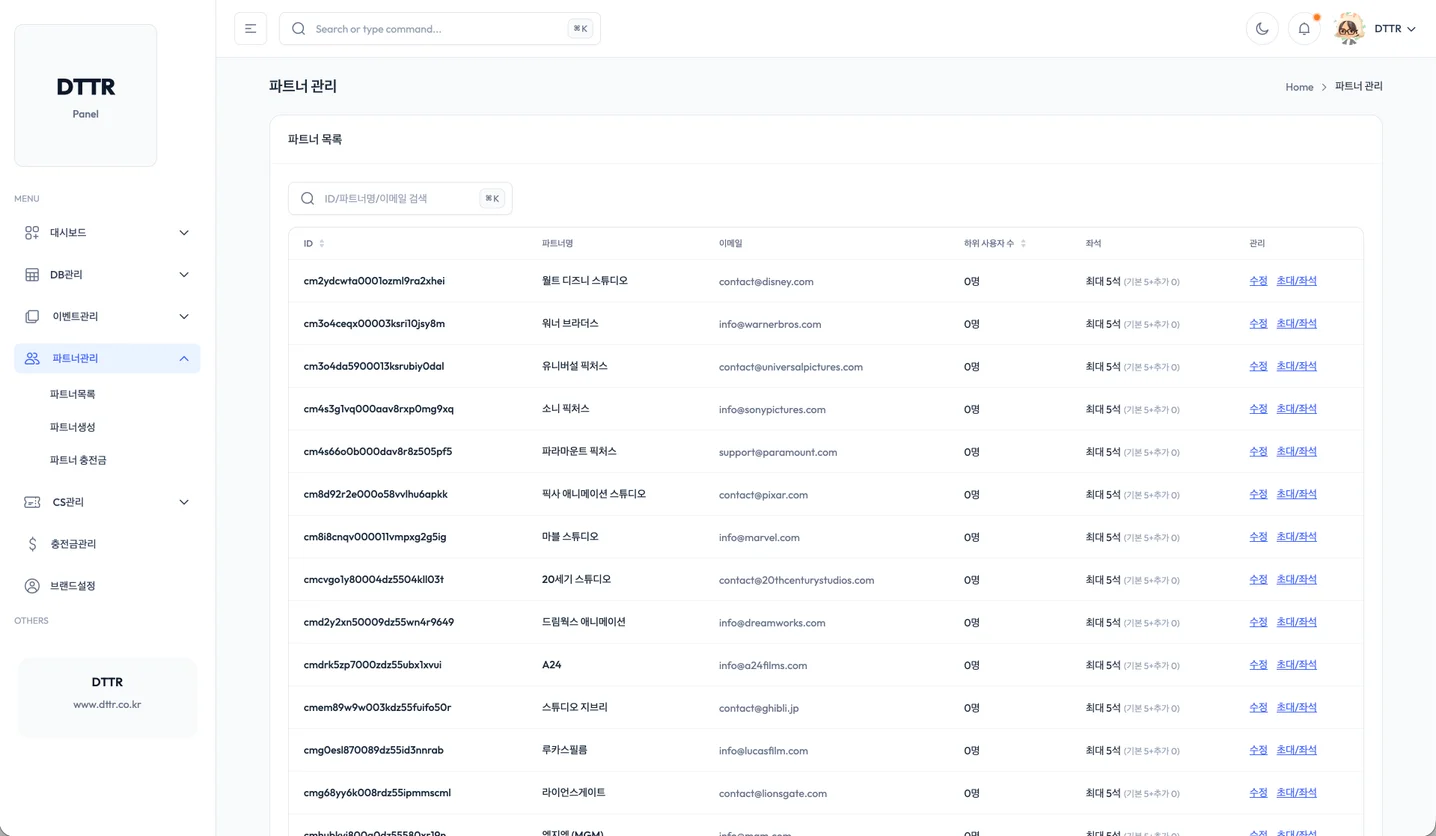
Task: Click the CS관리 ticket icon
Action: tap(32, 502)
